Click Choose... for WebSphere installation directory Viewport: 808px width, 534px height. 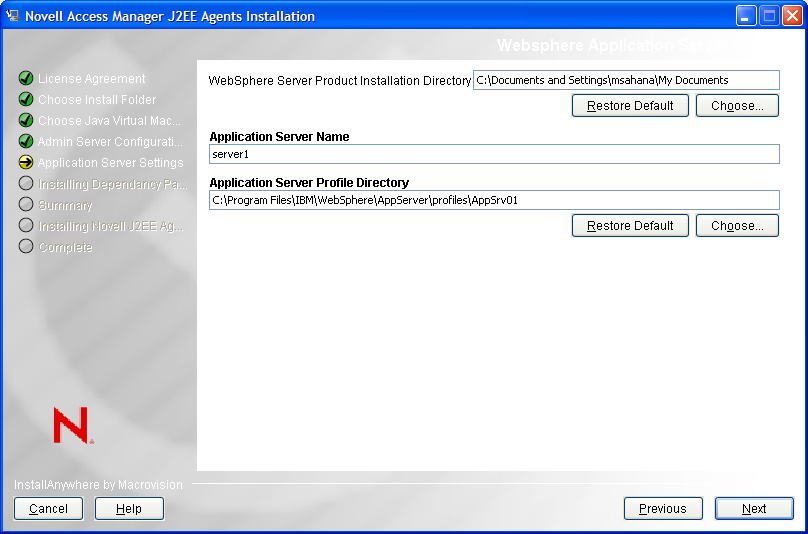pos(737,106)
